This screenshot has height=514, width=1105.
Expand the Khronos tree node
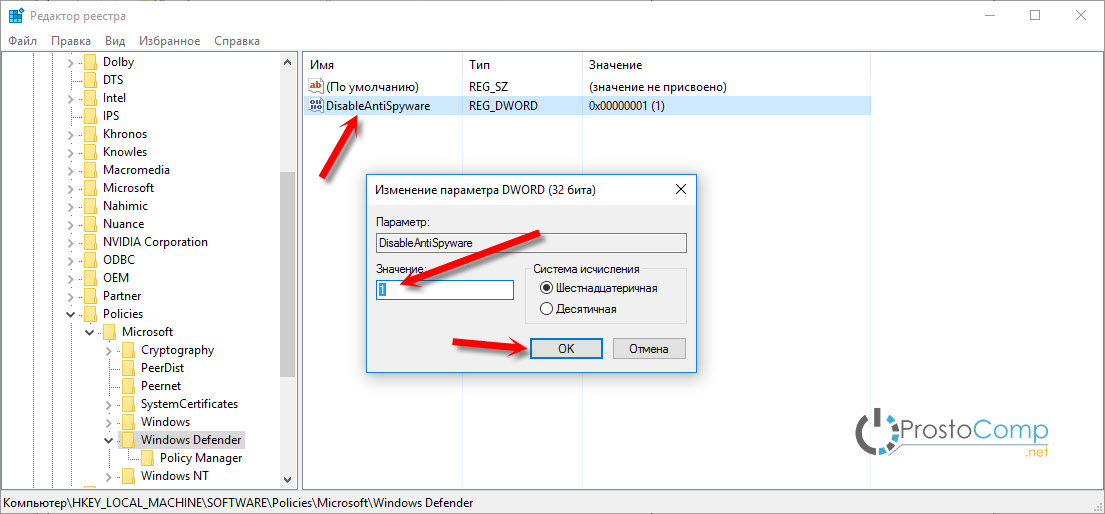[70, 134]
